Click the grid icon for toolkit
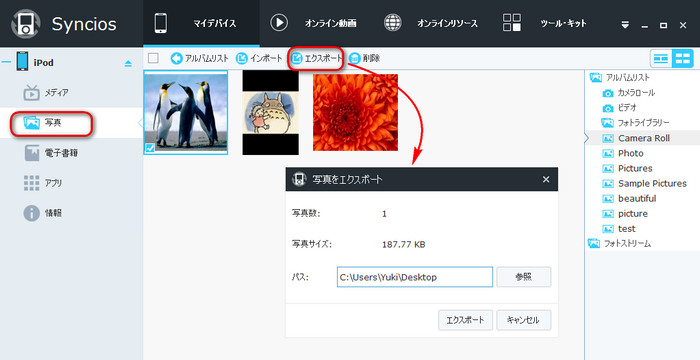 [x=512, y=23]
